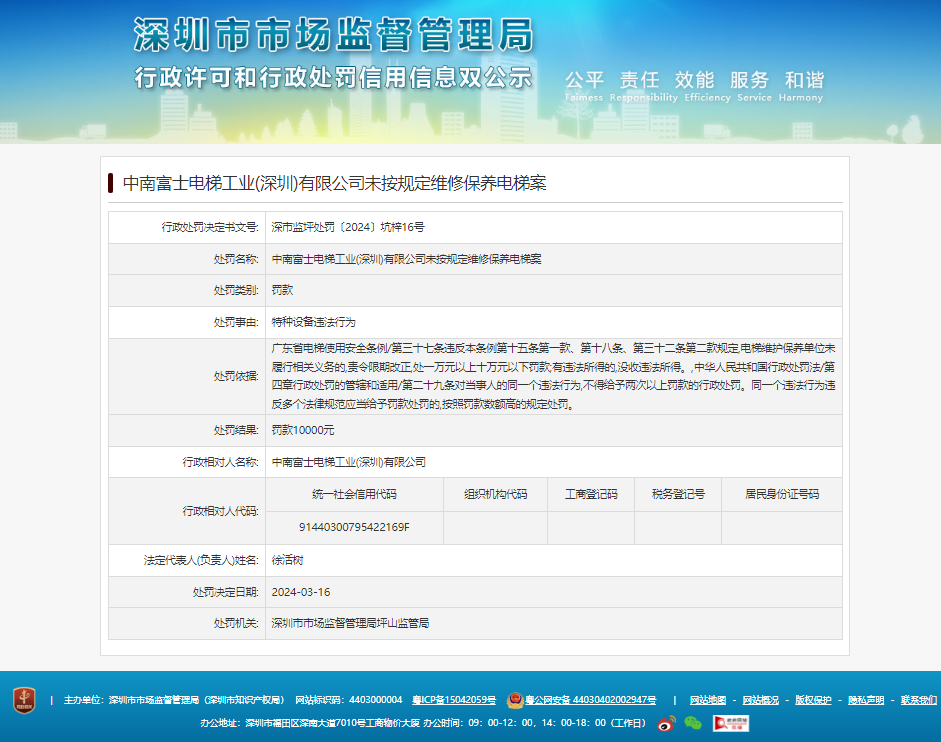The image size is (941, 742).
Task: Click the police emblem icon beside 粤公网安备
Action: (x=515, y=700)
